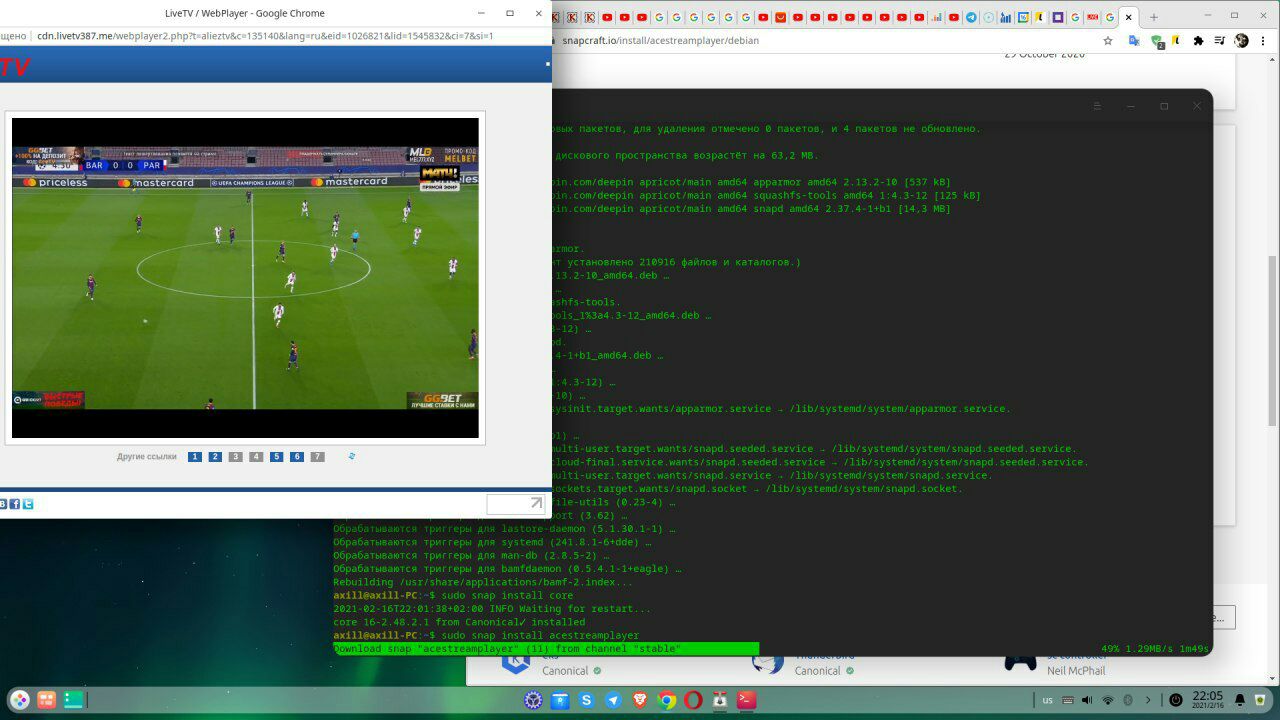Screen dimensions: 1280x720
Task: Open the Extensions puzzle-piece menu
Action: click(1199, 41)
